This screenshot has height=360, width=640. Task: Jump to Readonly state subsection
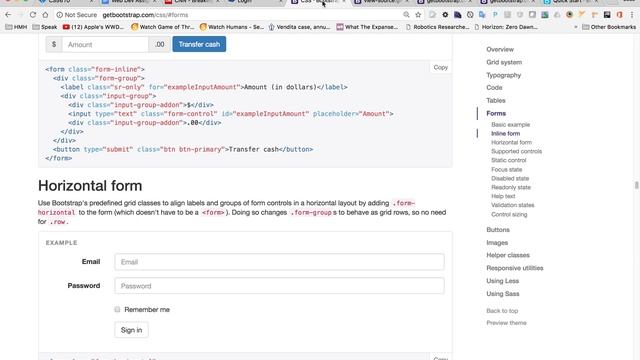(511, 187)
